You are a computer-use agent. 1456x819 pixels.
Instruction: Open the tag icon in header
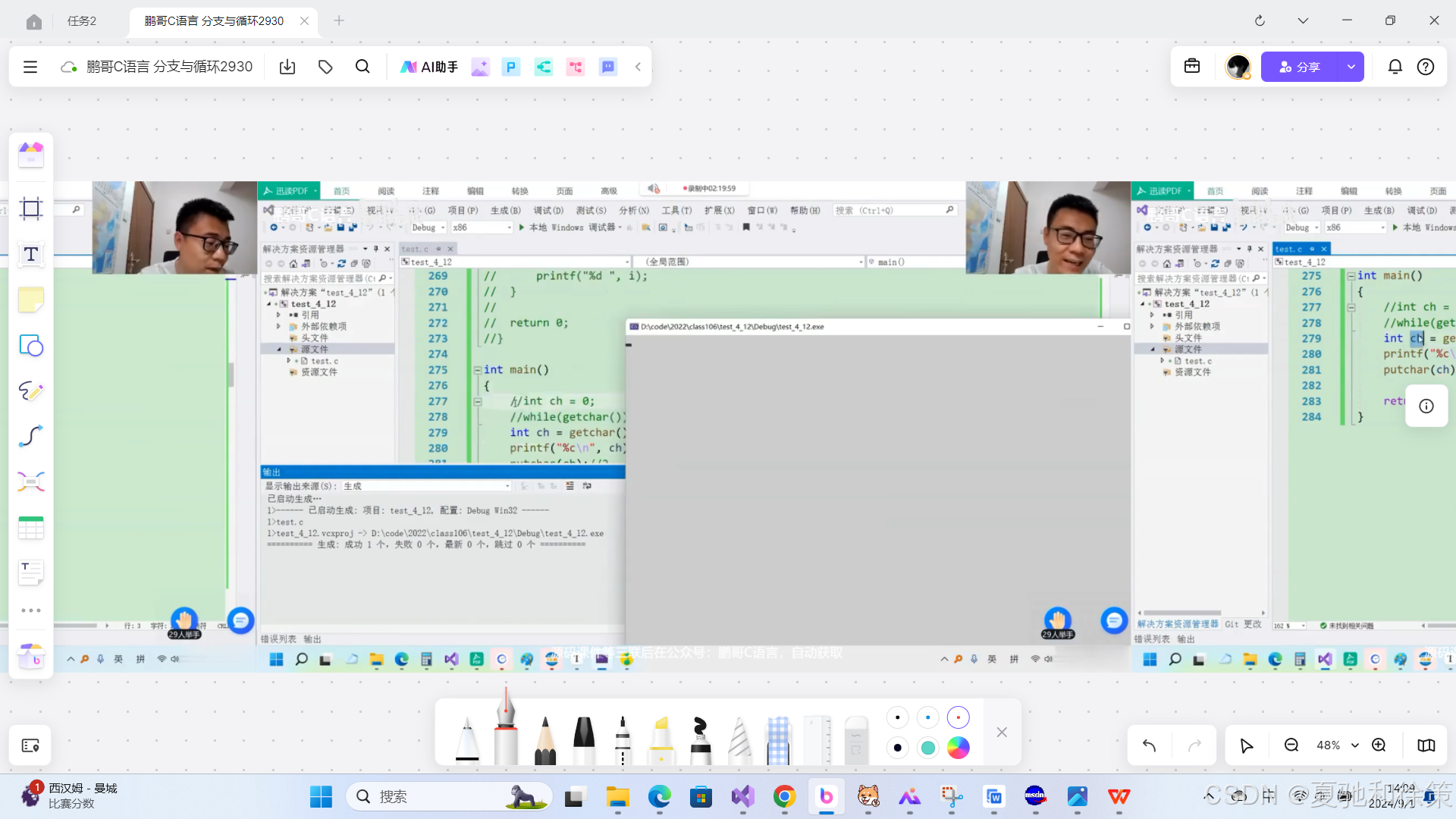[325, 67]
